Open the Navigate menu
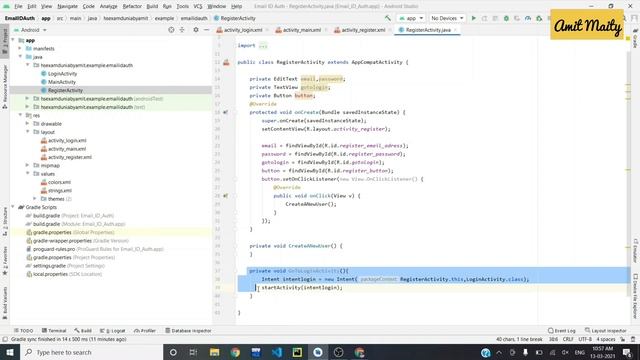This screenshot has width=640, height=360. [67, 6]
